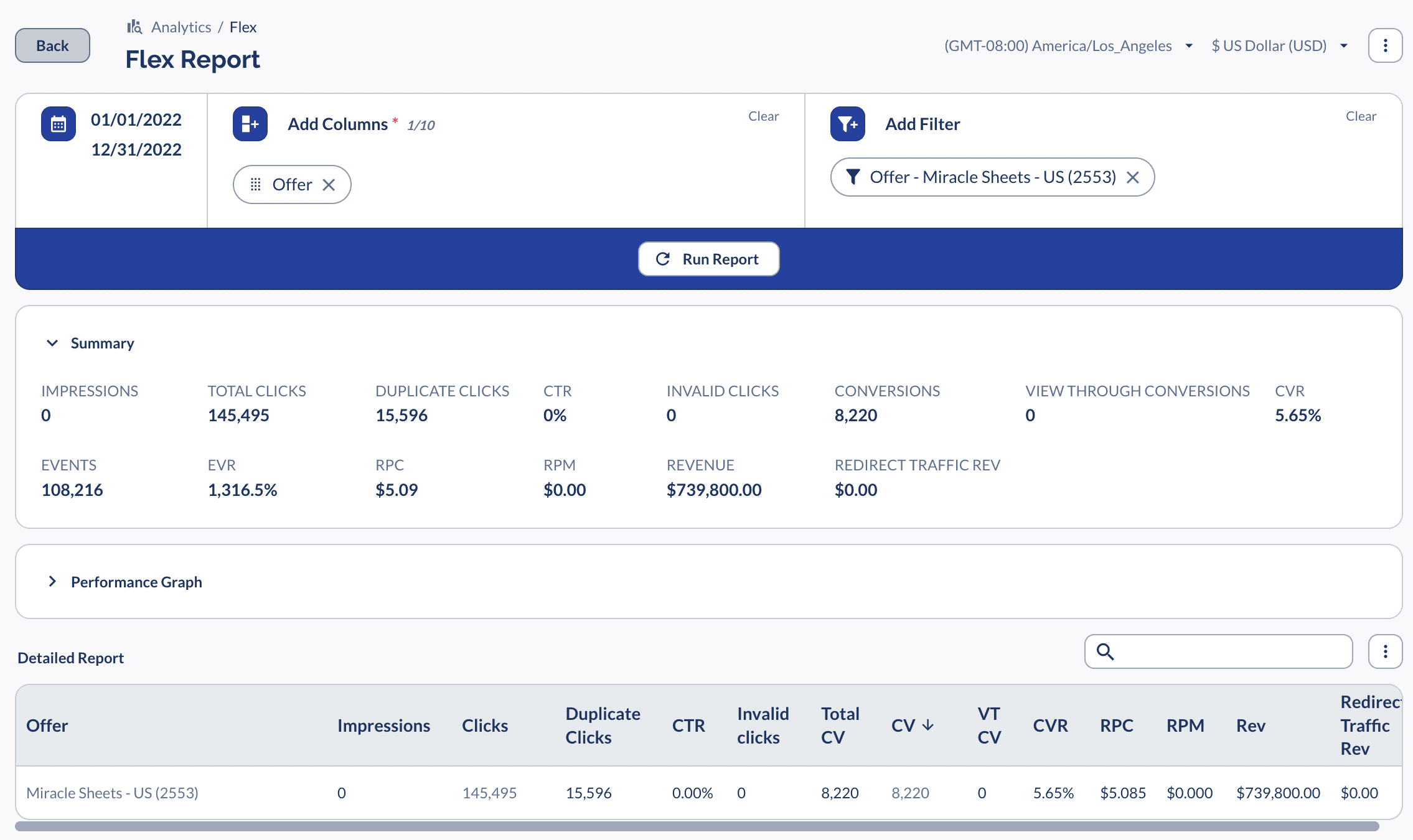Open the Miracle Sheets - US (2553) offer link
1413x840 pixels.
tap(112, 793)
